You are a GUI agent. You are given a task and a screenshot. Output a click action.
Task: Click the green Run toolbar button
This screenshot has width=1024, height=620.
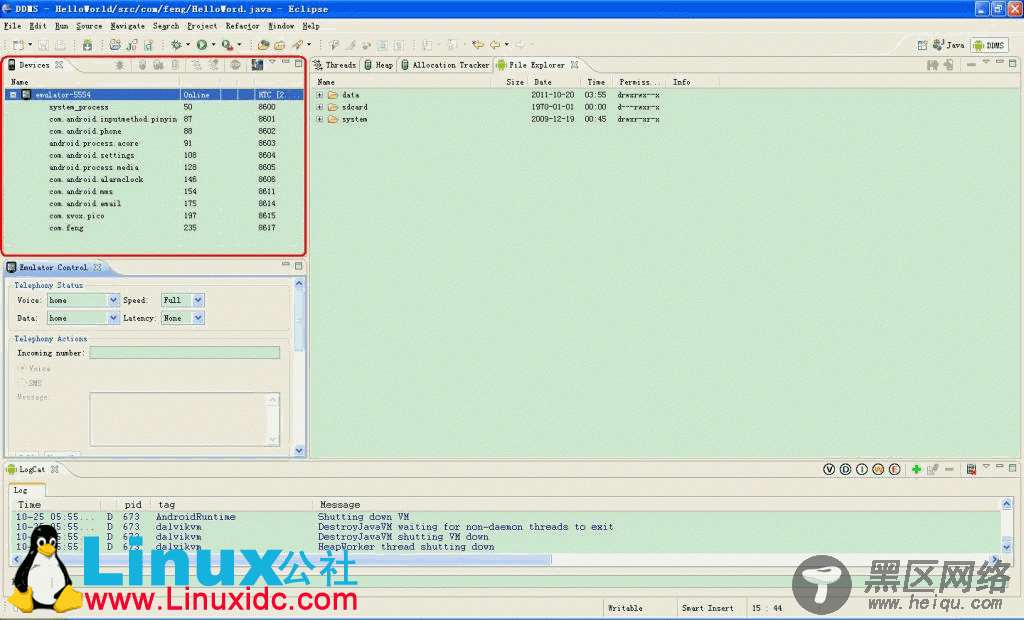coord(202,45)
